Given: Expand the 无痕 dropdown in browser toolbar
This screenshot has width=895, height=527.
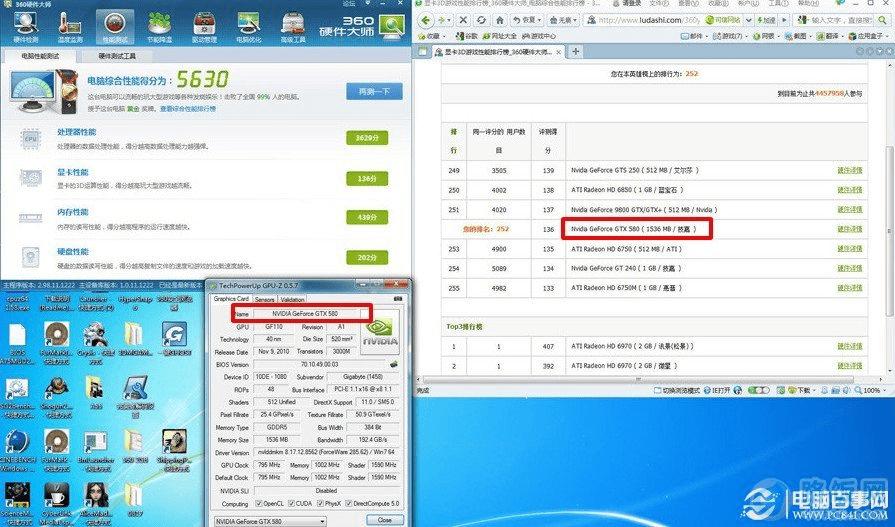Looking at the screenshot, I should tap(575, 20).
